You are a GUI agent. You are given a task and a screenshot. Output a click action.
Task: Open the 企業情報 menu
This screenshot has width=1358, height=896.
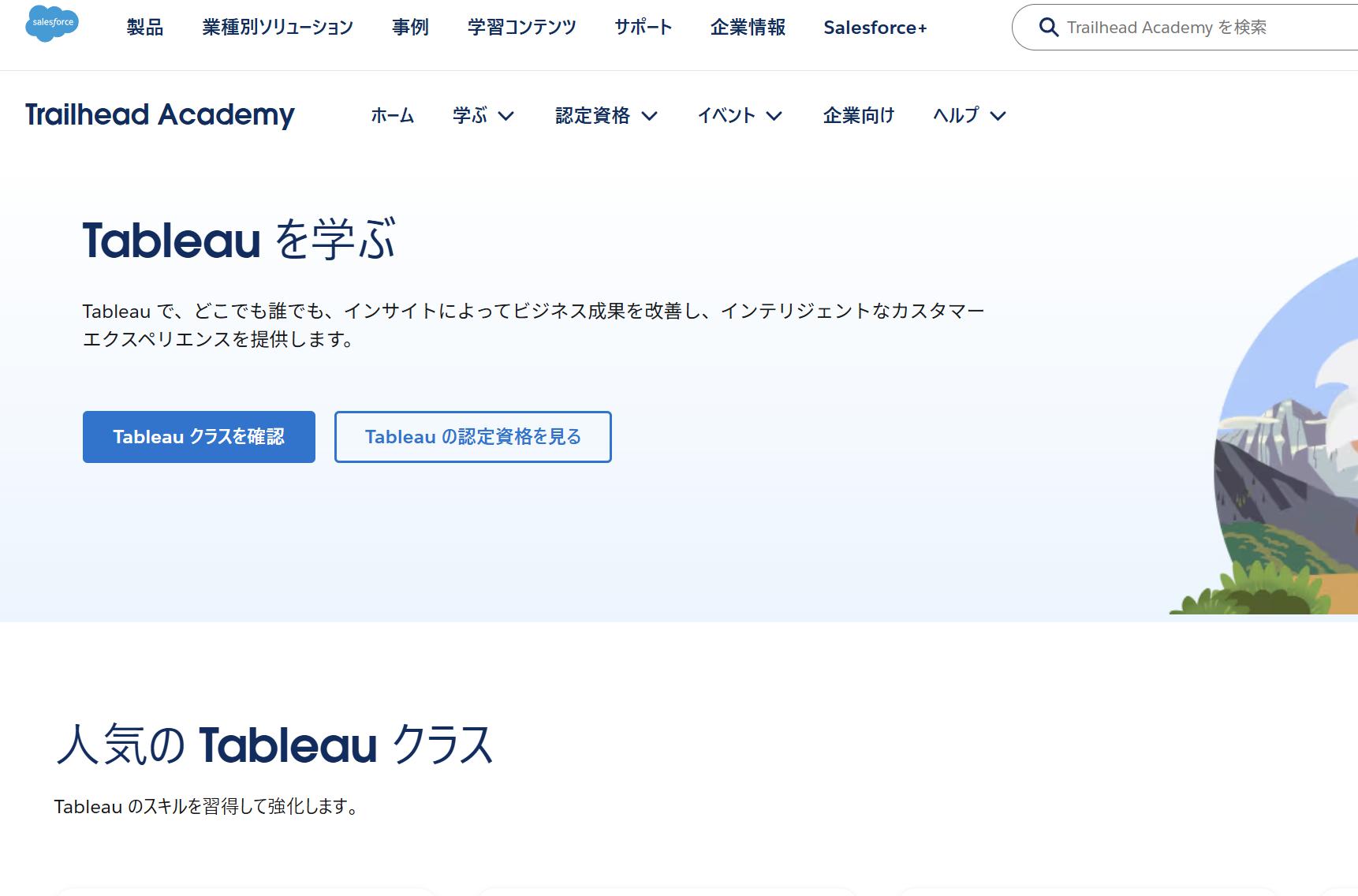pos(748,28)
